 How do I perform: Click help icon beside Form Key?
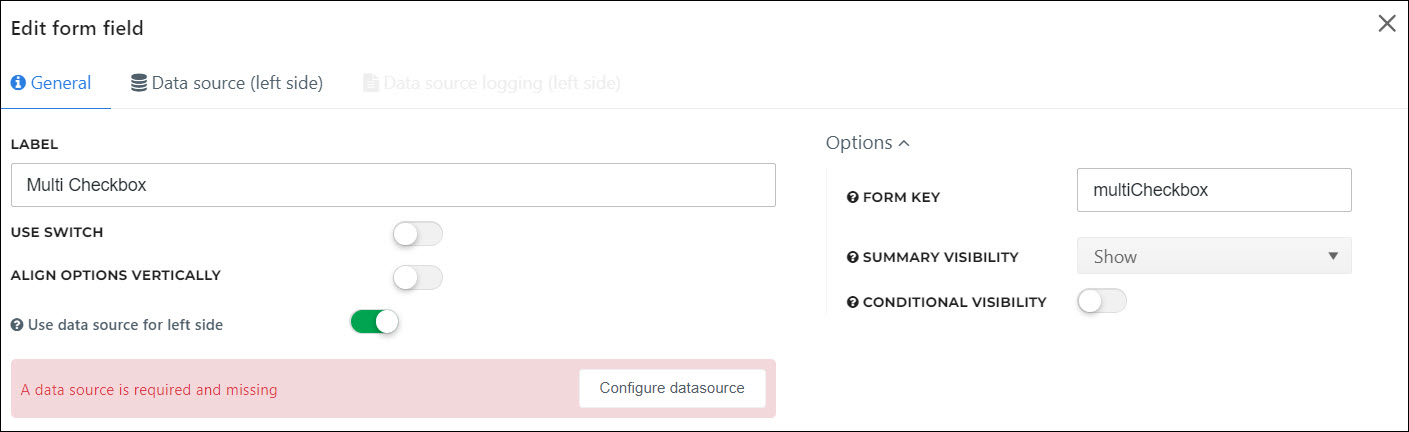click(853, 197)
